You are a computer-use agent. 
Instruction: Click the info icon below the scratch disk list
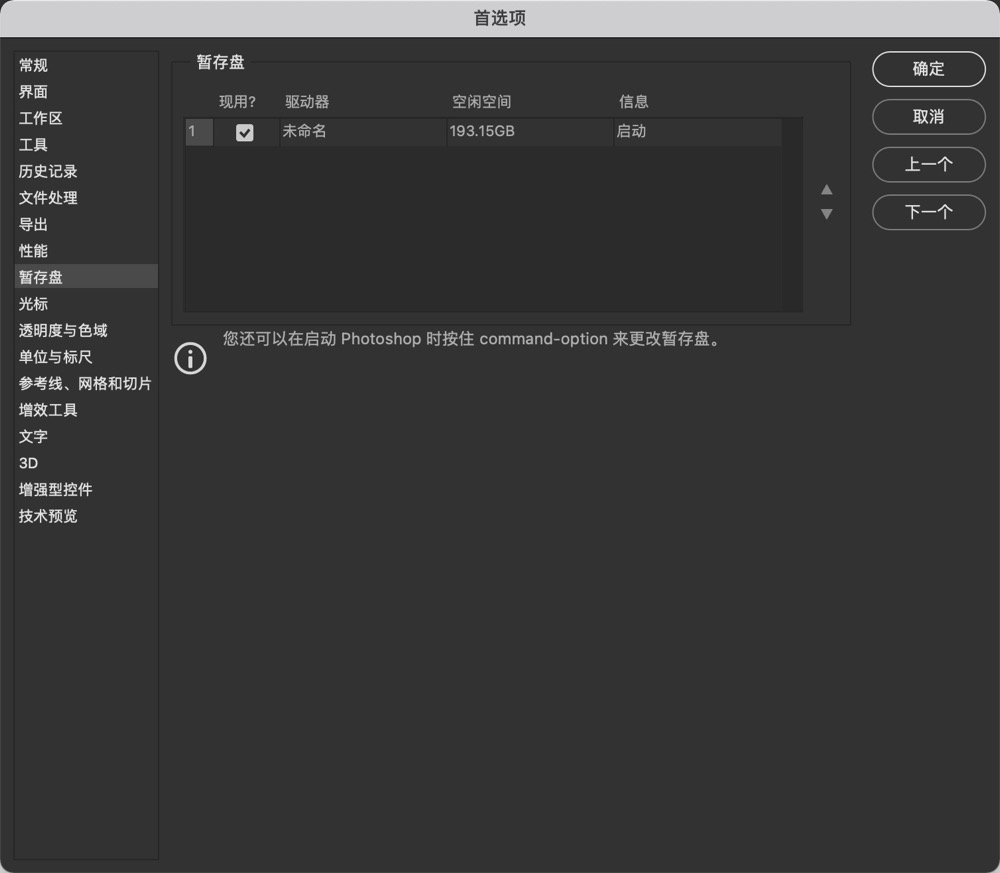(x=190, y=358)
